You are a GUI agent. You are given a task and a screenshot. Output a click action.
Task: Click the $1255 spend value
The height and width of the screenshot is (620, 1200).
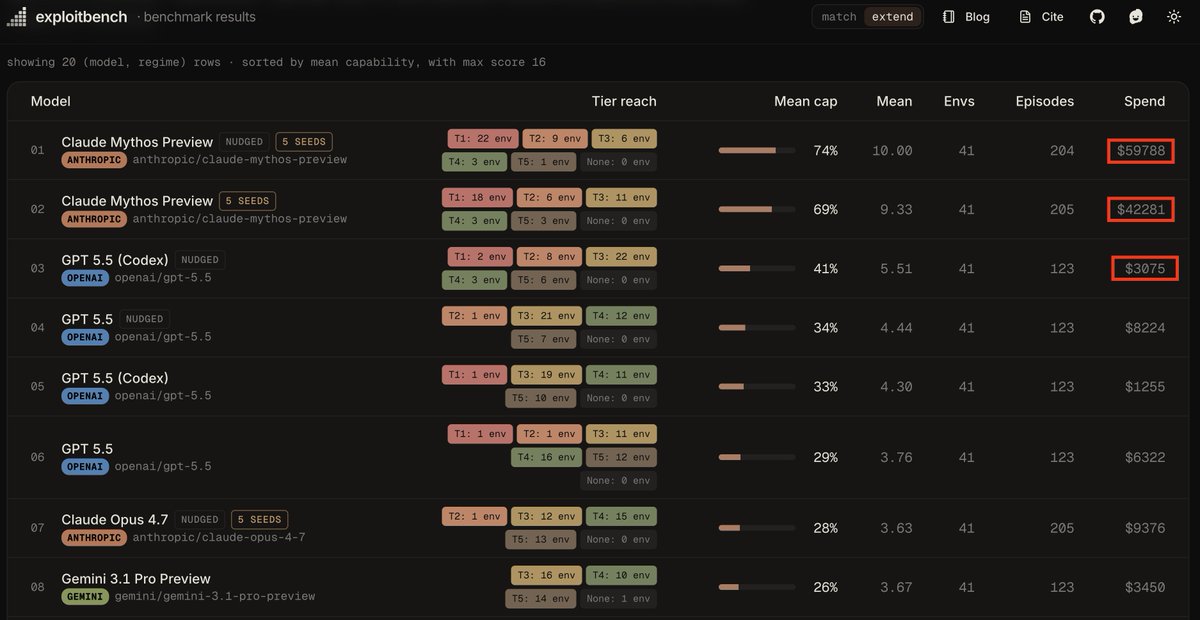pos(1145,387)
